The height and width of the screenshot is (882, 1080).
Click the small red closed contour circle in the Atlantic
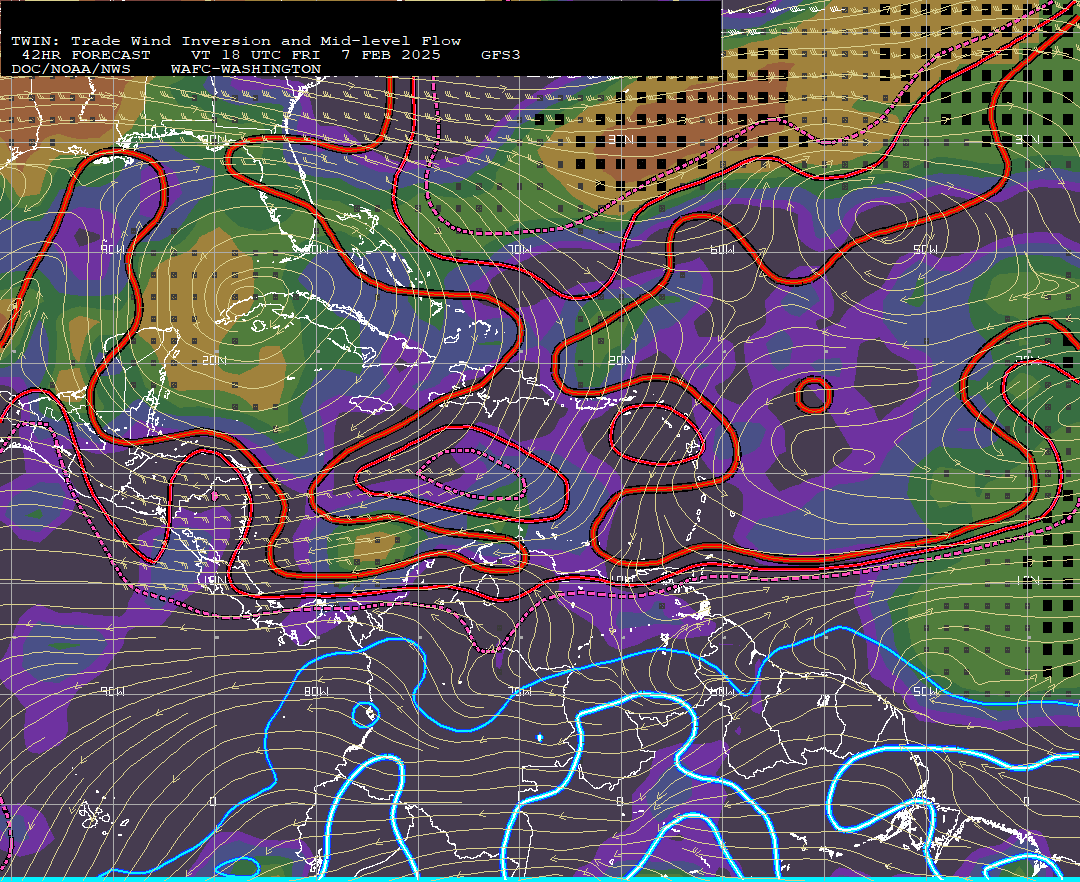coord(813,395)
